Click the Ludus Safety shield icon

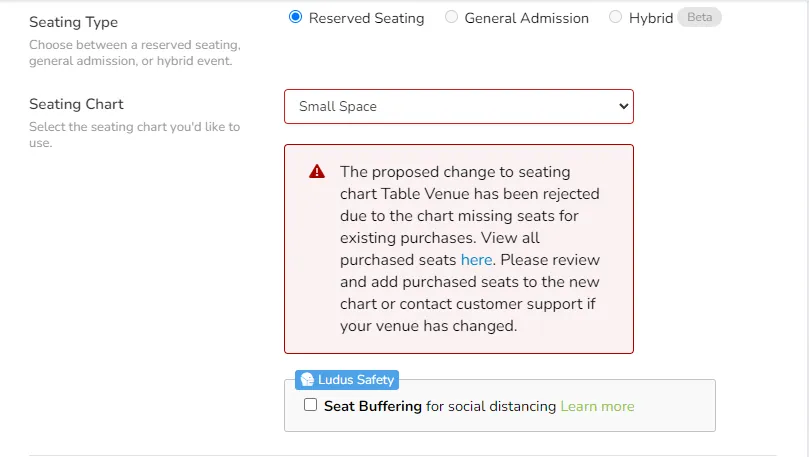307,380
